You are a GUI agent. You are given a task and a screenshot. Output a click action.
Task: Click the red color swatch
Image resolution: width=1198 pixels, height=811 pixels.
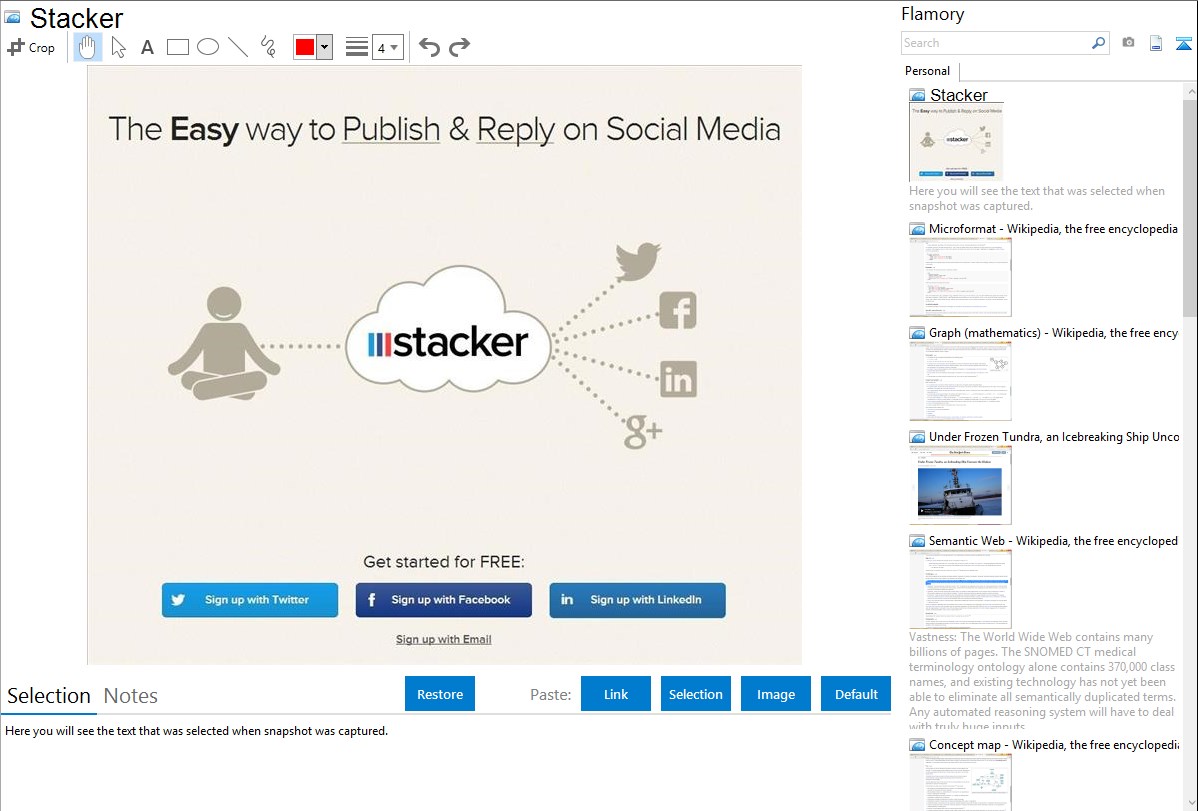(305, 47)
